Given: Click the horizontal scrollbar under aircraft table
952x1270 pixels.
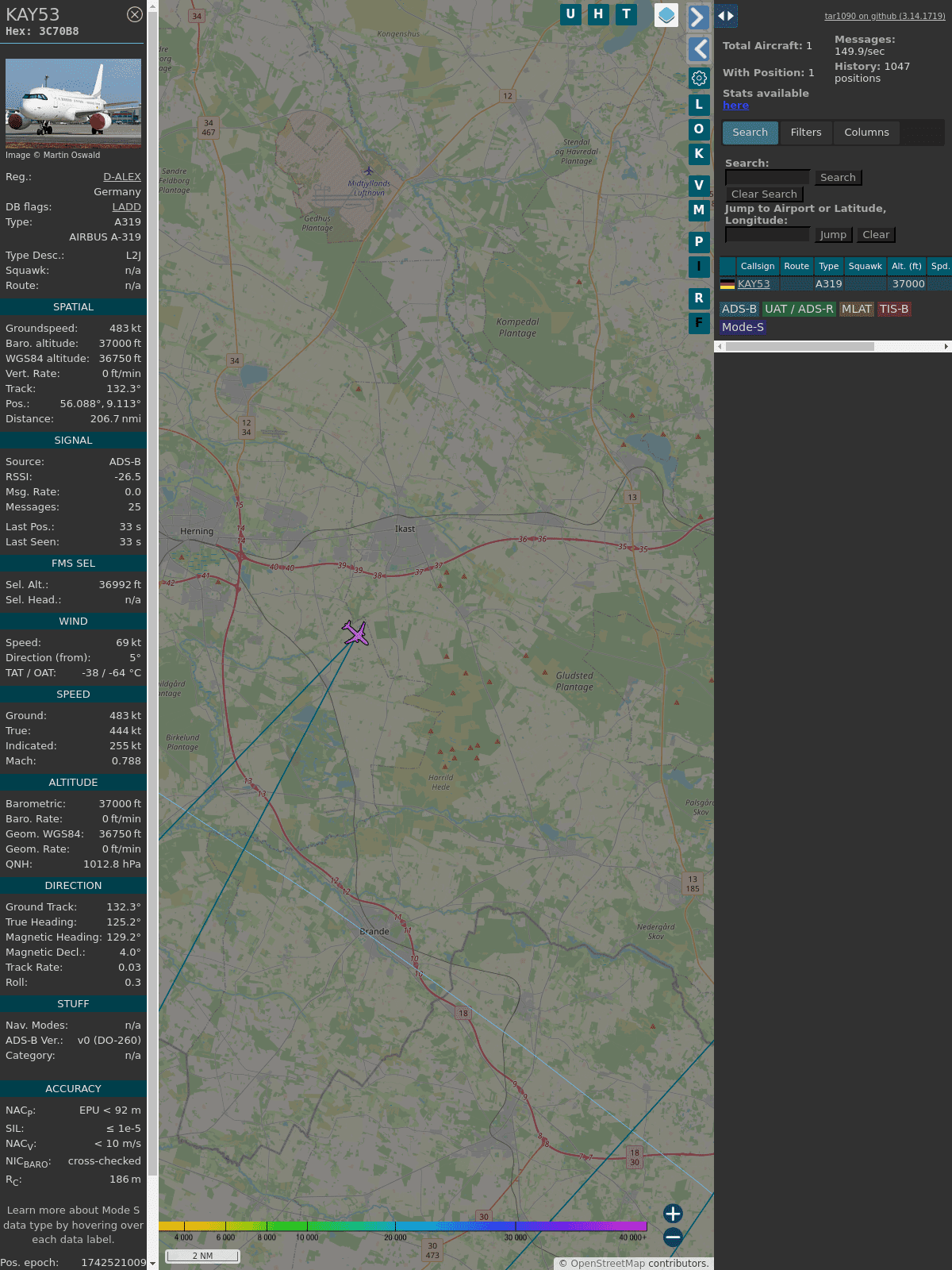Looking at the screenshot, I should [x=800, y=346].
